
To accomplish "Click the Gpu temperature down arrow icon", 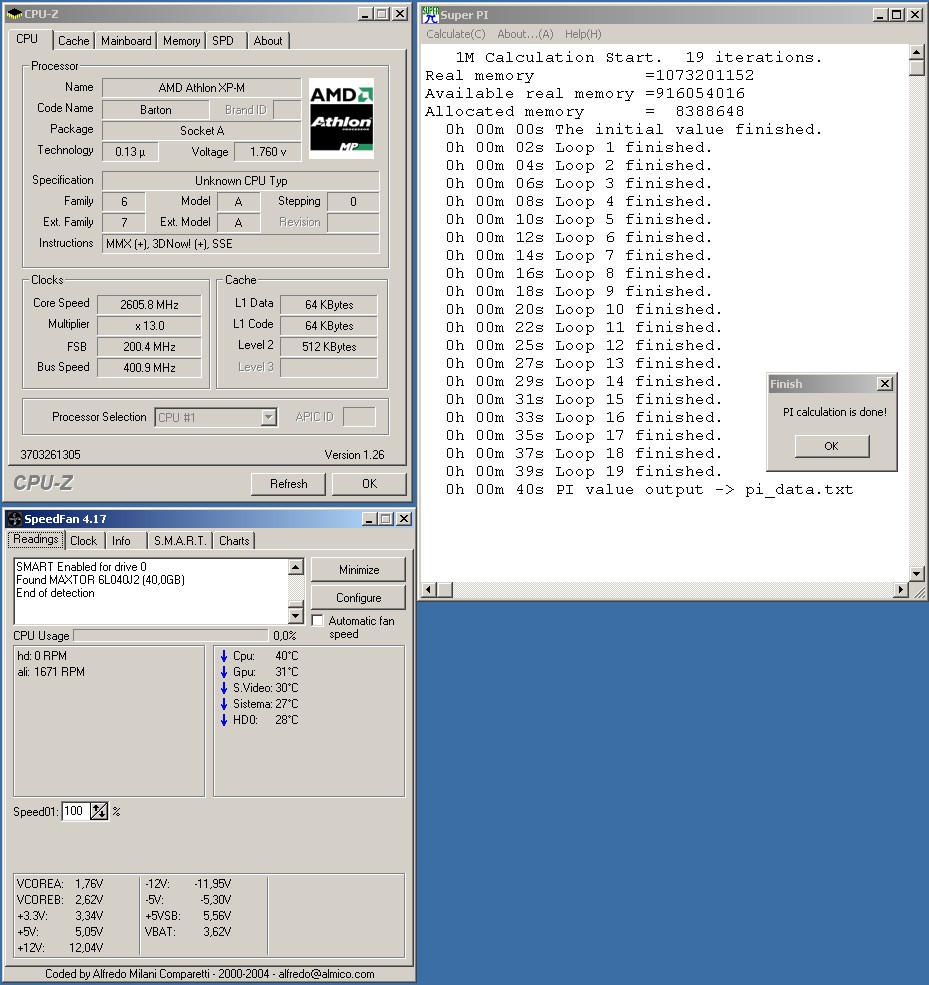I will (x=224, y=672).
